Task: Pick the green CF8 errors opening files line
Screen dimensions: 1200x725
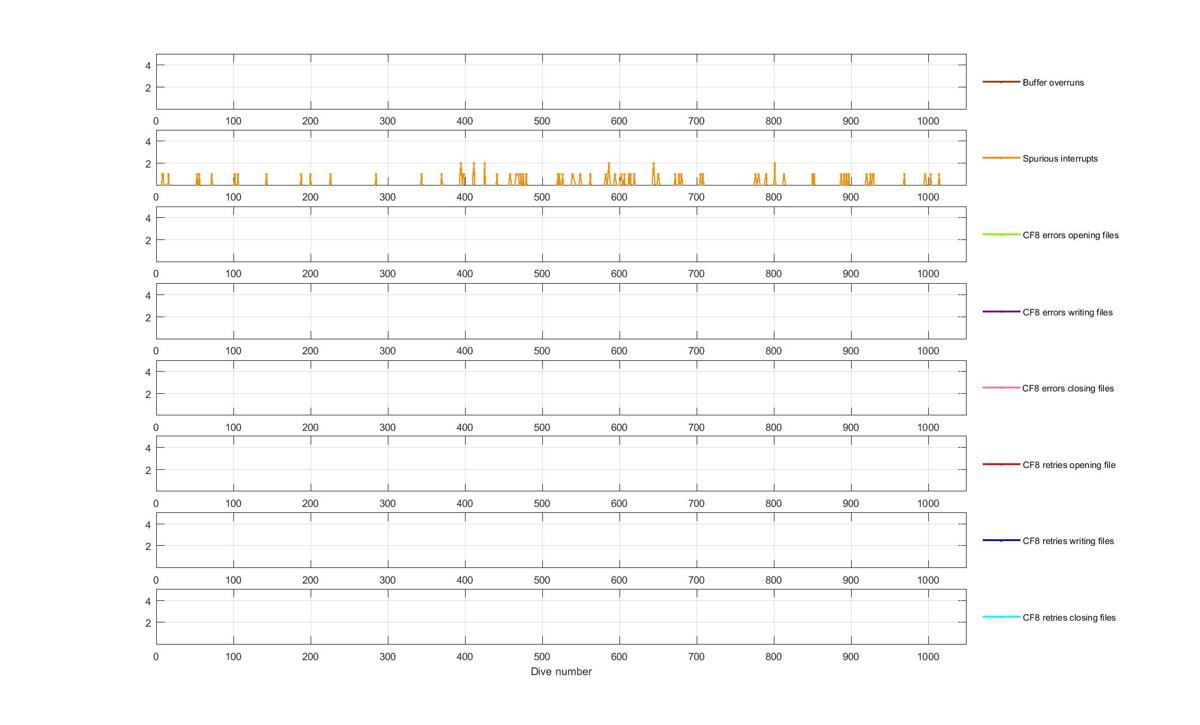Action: click(1001, 235)
